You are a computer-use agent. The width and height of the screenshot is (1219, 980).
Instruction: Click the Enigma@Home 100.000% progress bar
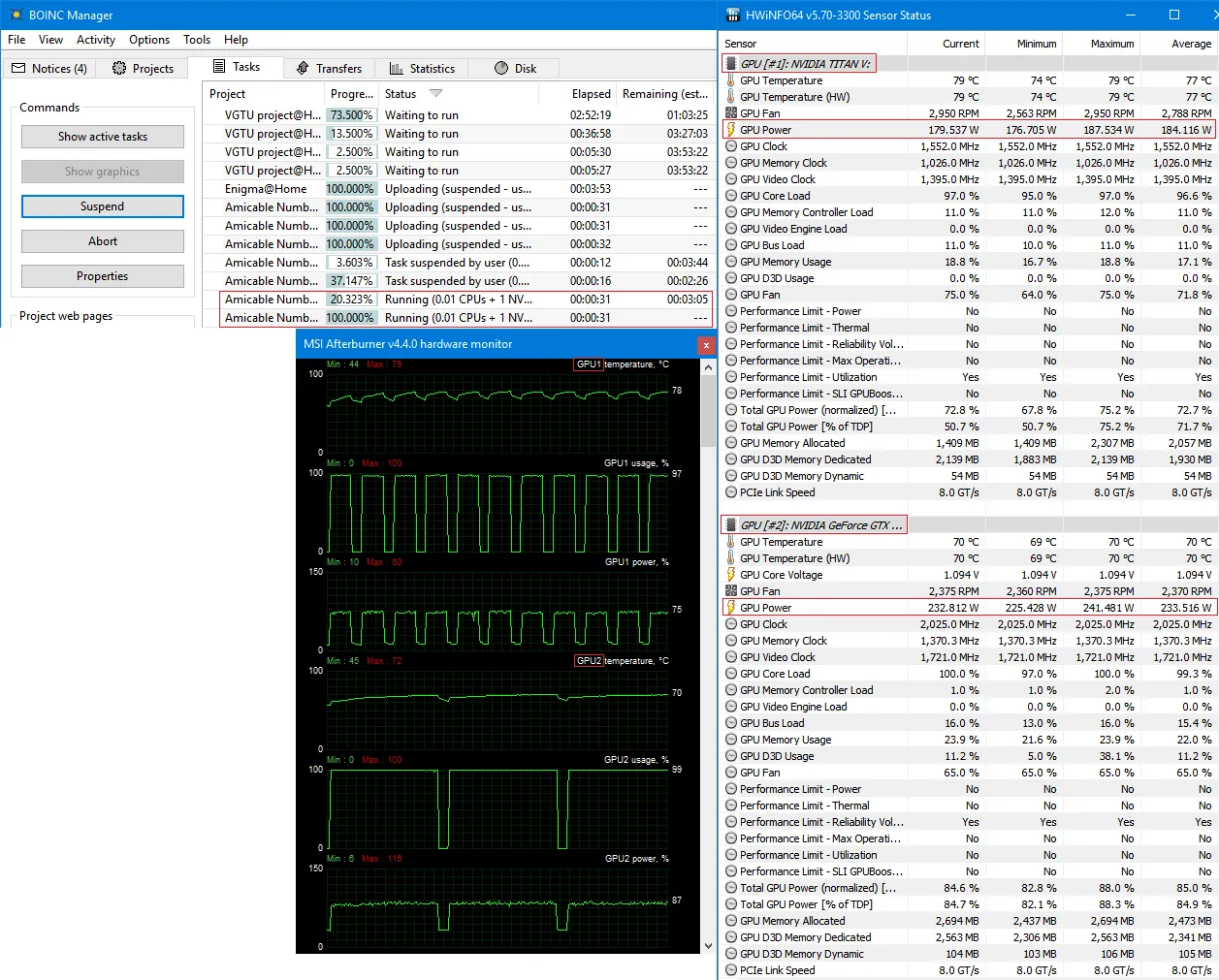[x=350, y=189]
